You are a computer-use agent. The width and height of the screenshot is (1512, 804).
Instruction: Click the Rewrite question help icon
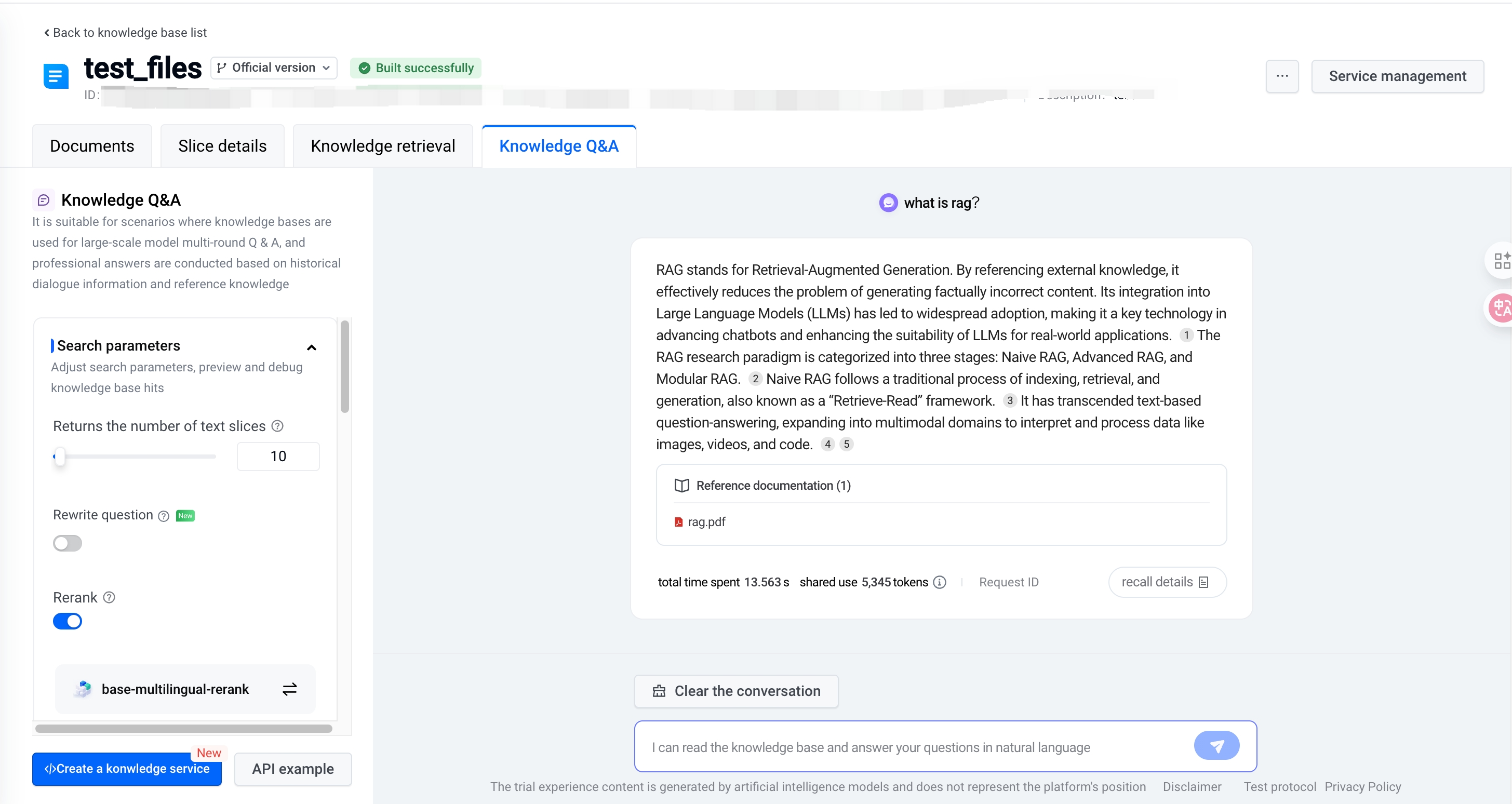tap(164, 516)
